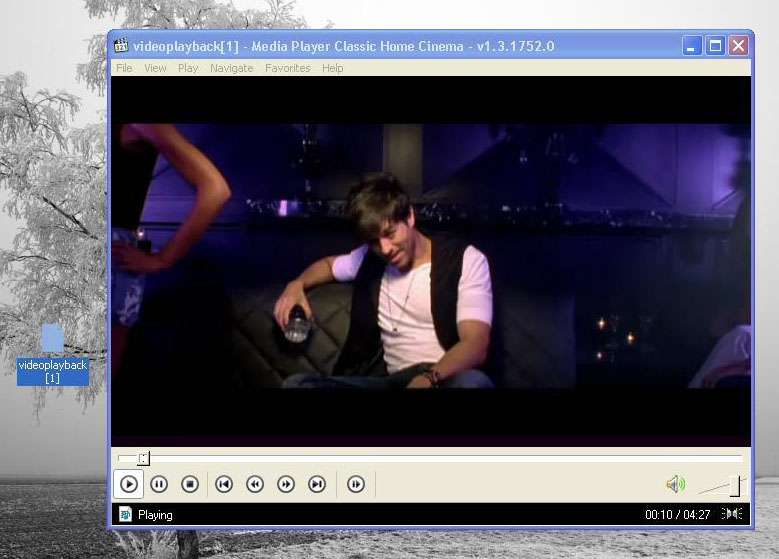Close the Media Player Classic window
779x559 pixels.
(x=739, y=46)
